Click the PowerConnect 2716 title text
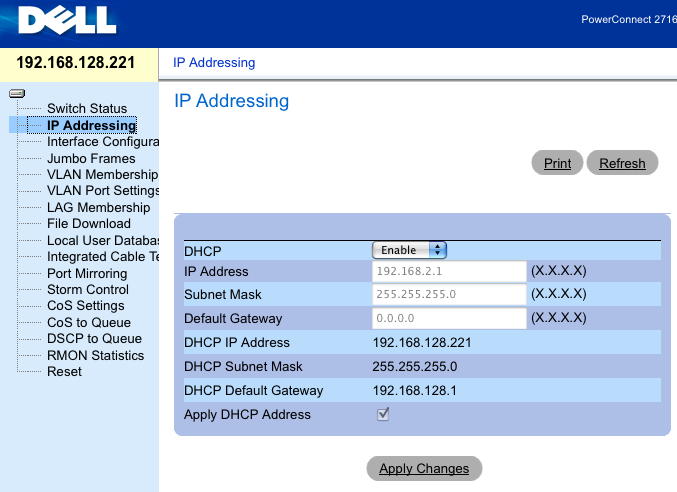The image size is (677, 492). [x=629, y=19]
